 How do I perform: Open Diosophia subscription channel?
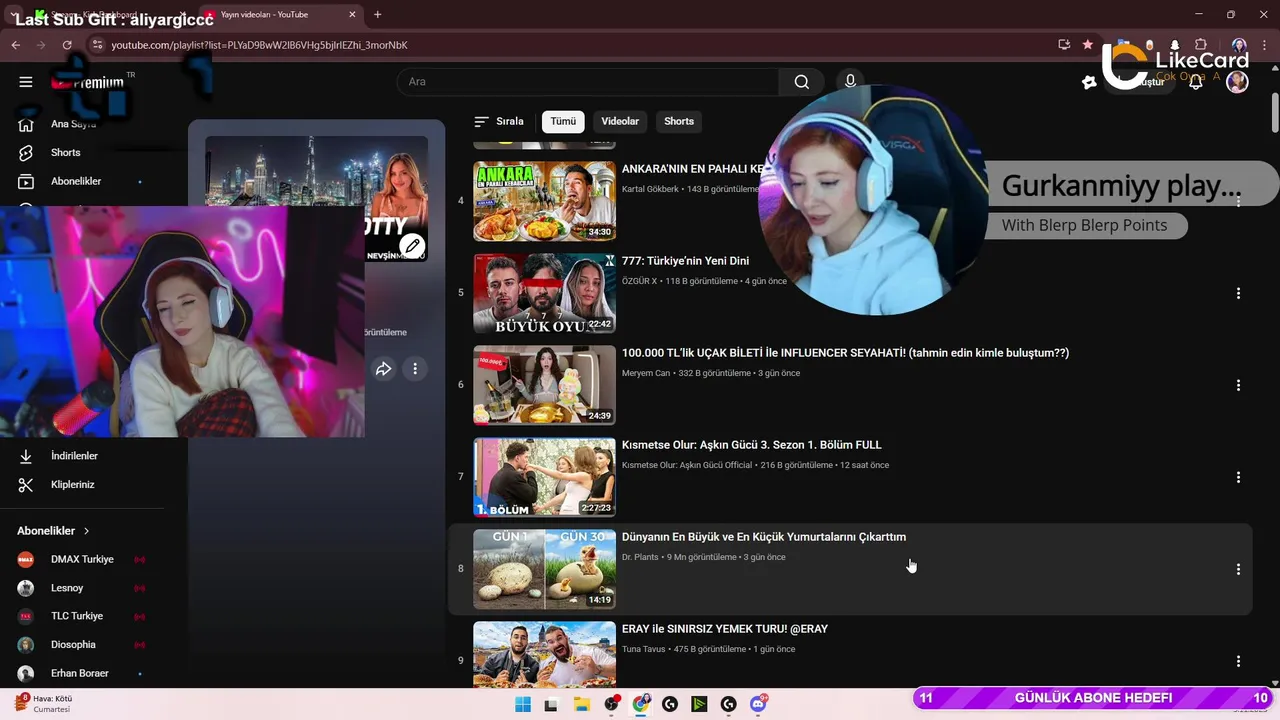tap(73, 645)
